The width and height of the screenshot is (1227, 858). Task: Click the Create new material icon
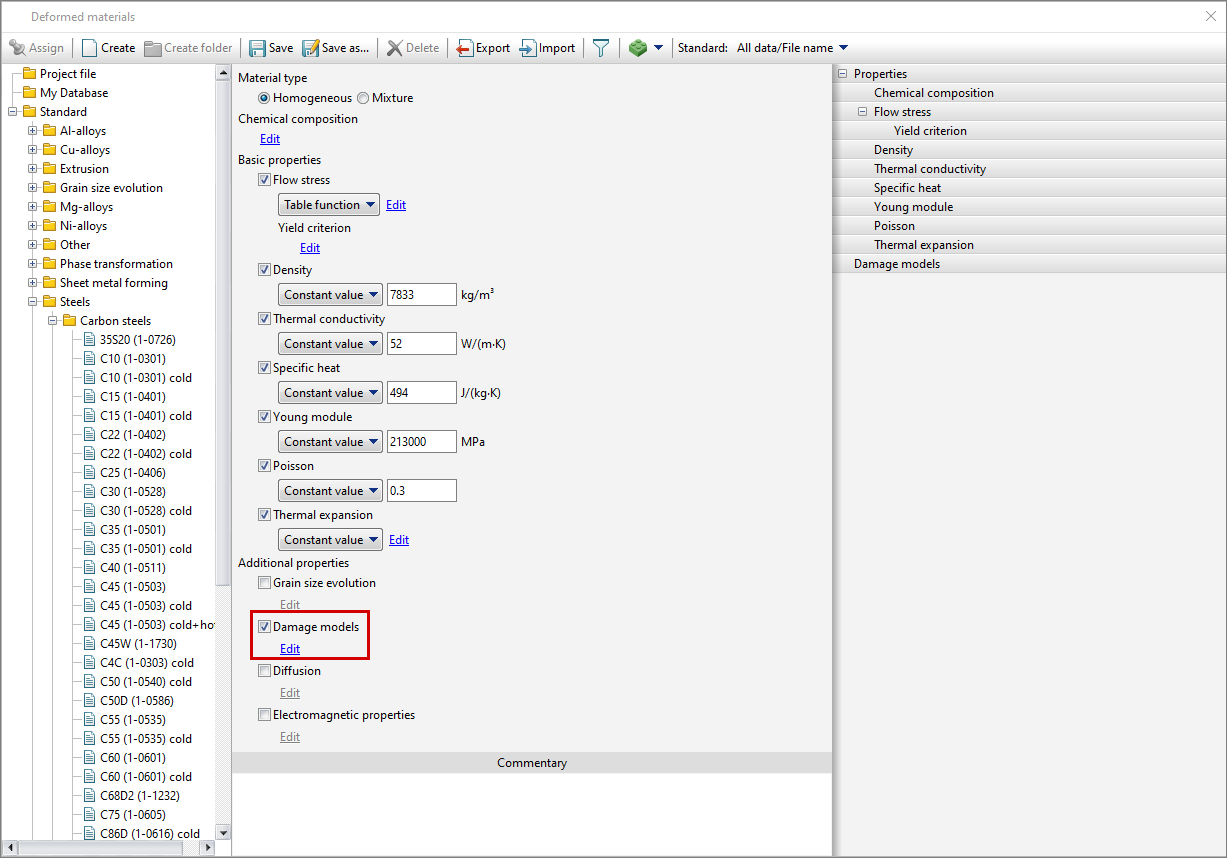pyautogui.click(x=90, y=48)
